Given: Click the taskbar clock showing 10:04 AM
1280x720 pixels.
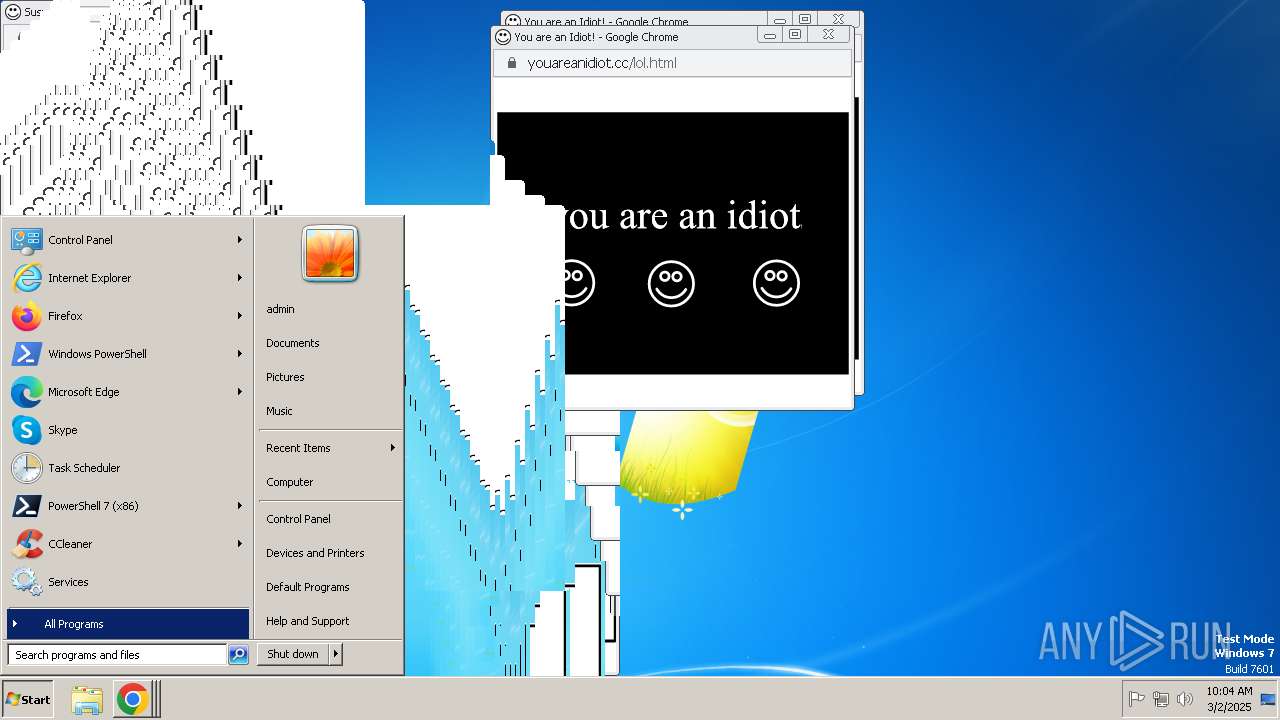Looking at the screenshot, I should click(x=1229, y=699).
